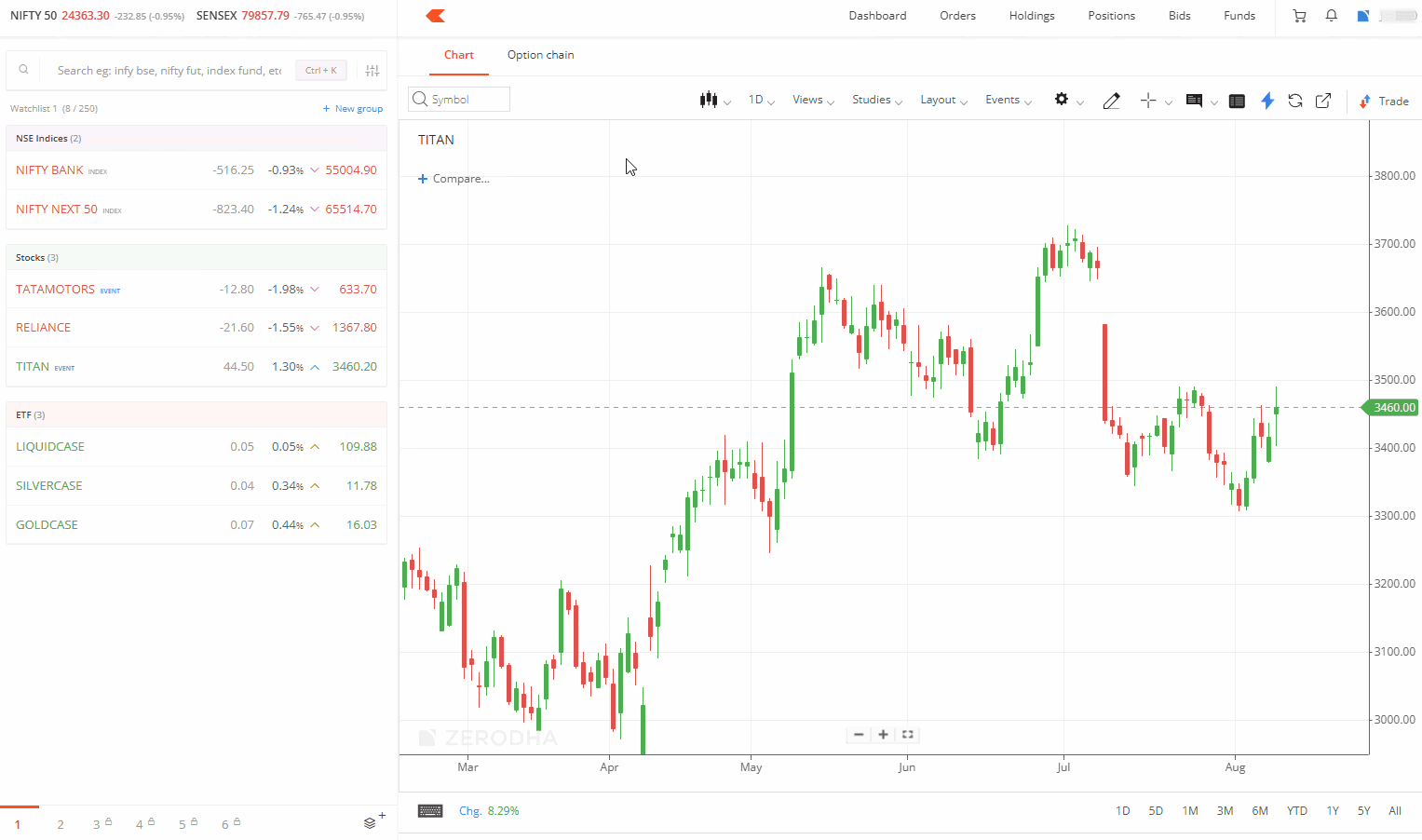The image size is (1422, 840).
Task: Expand the Studies dropdown
Action: tap(876, 100)
